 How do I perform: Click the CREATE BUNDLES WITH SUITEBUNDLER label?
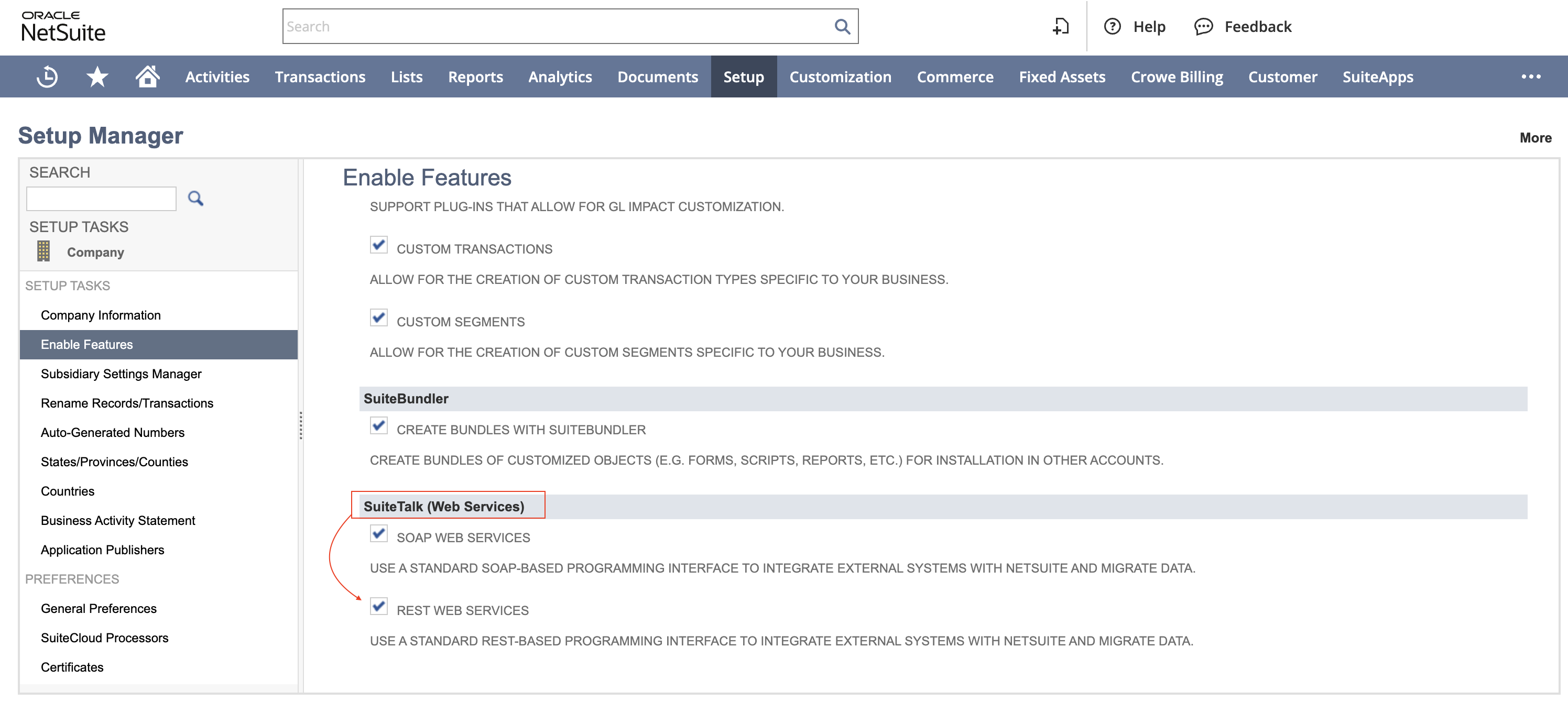click(521, 430)
